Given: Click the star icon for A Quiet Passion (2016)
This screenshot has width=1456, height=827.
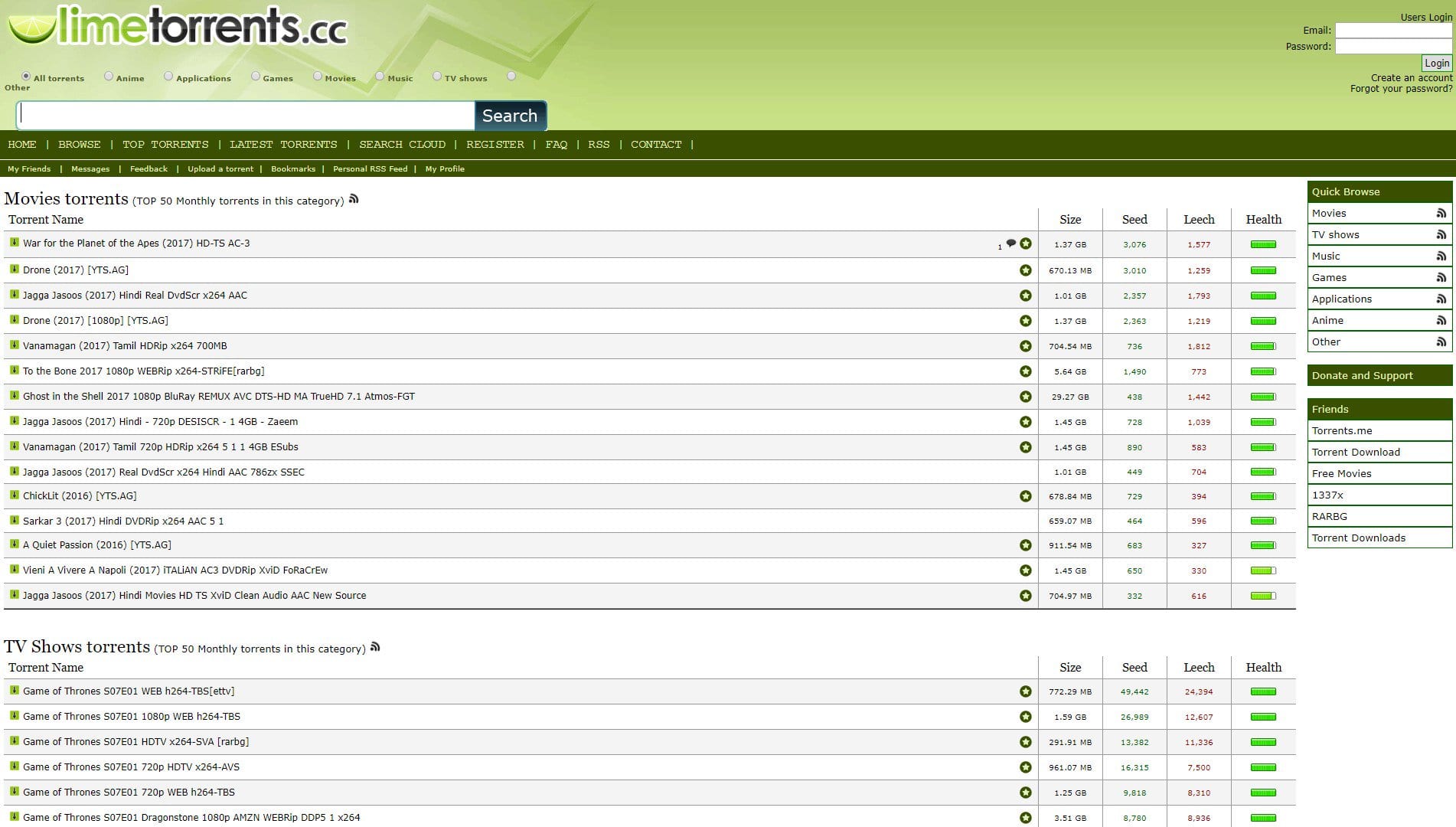Looking at the screenshot, I should 1026,545.
